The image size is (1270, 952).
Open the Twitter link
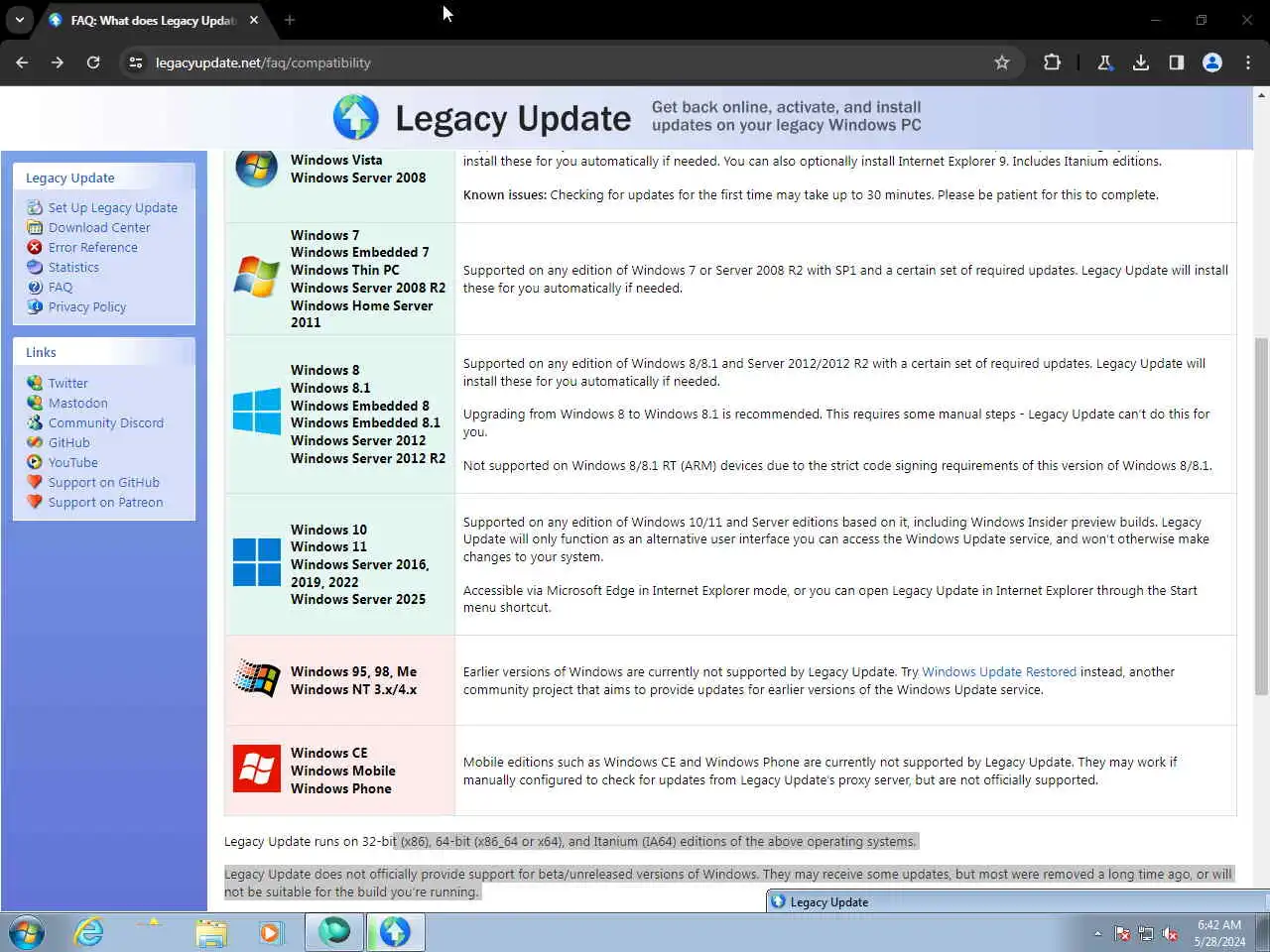tap(68, 383)
